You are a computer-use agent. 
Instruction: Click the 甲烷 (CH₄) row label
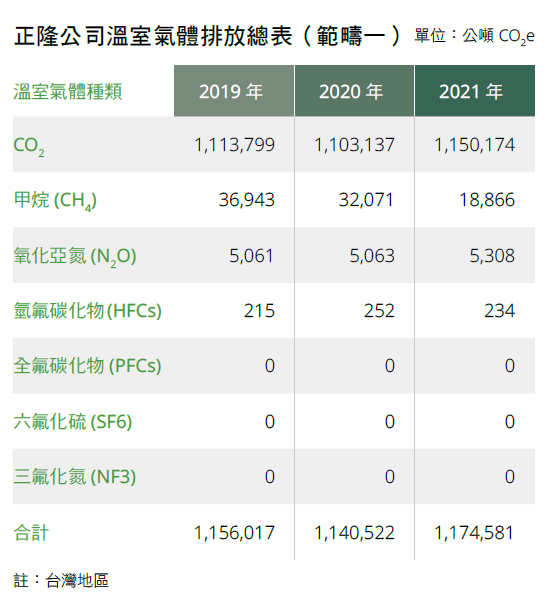[55, 201]
